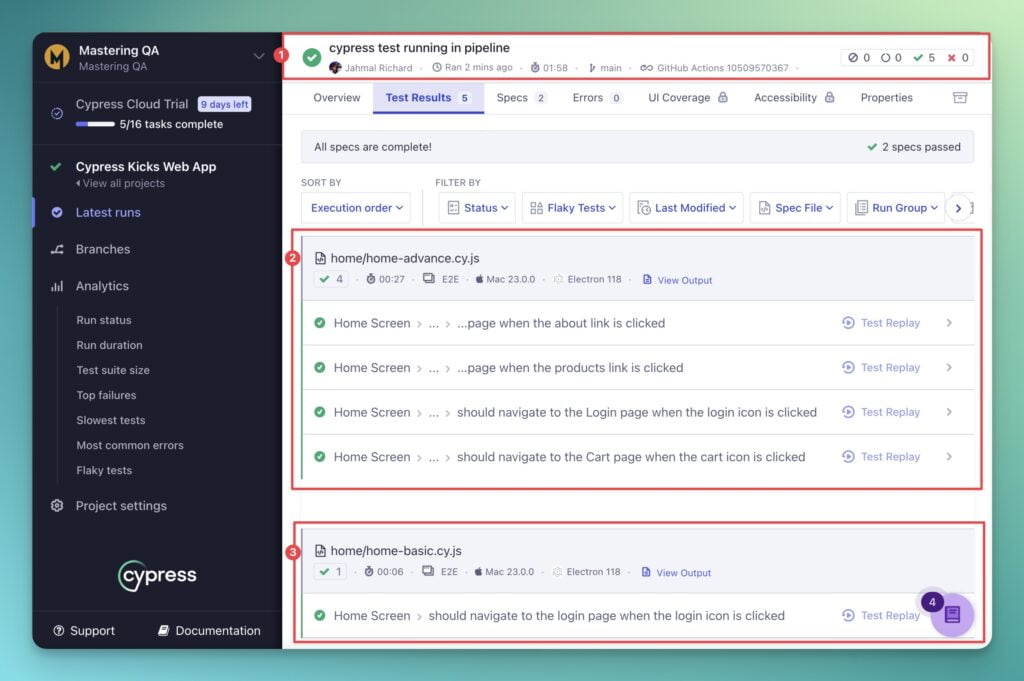Click the Cypress logo in sidebar

click(157, 575)
